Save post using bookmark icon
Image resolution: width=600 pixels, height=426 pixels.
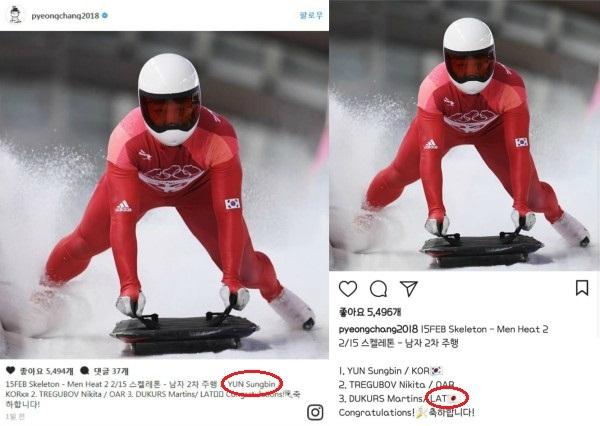click(x=582, y=288)
